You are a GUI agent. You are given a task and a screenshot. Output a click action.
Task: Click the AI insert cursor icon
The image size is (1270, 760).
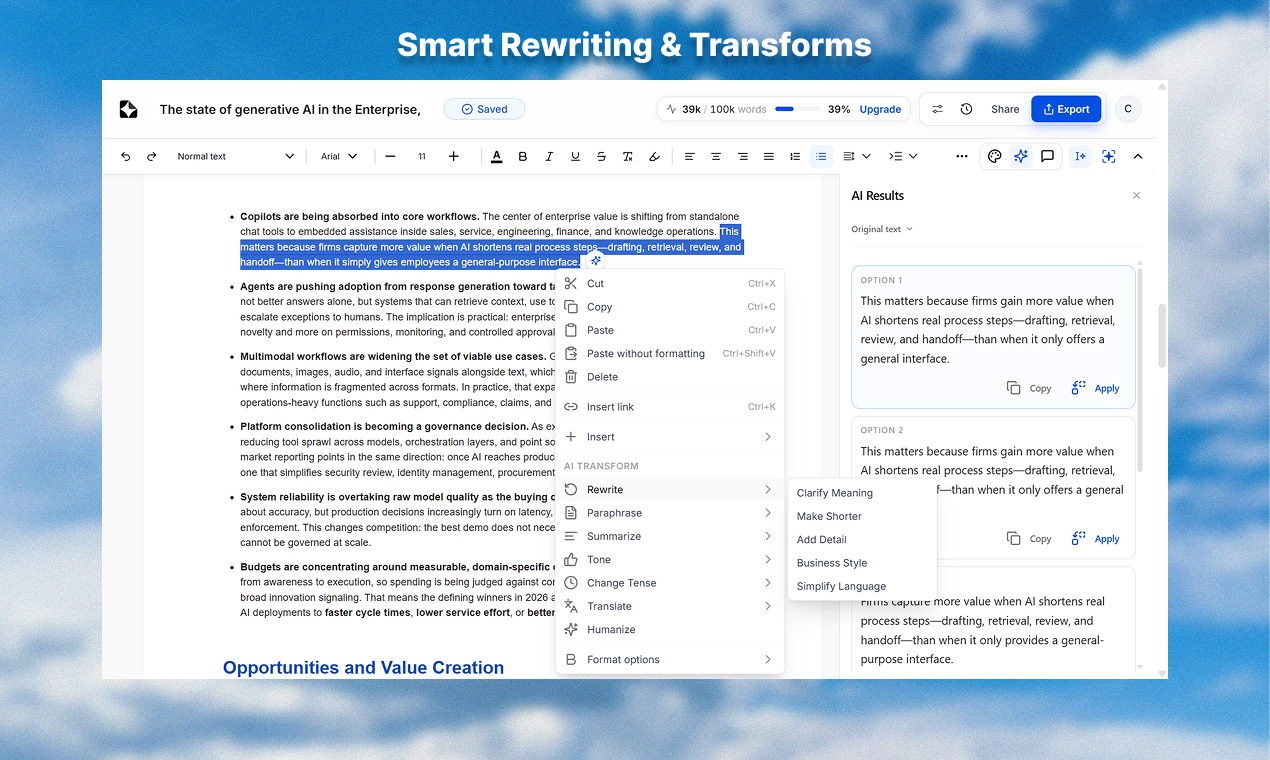1080,156
